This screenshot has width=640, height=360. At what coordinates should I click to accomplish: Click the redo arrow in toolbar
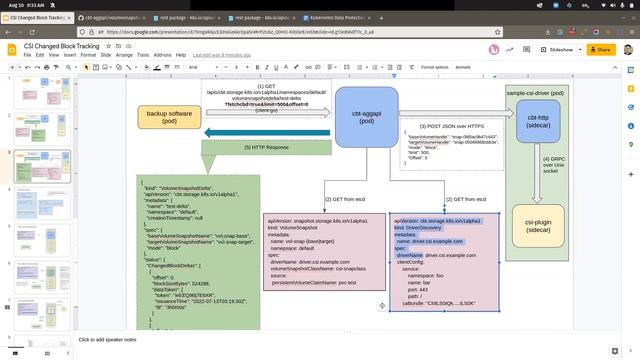(37, 67)
